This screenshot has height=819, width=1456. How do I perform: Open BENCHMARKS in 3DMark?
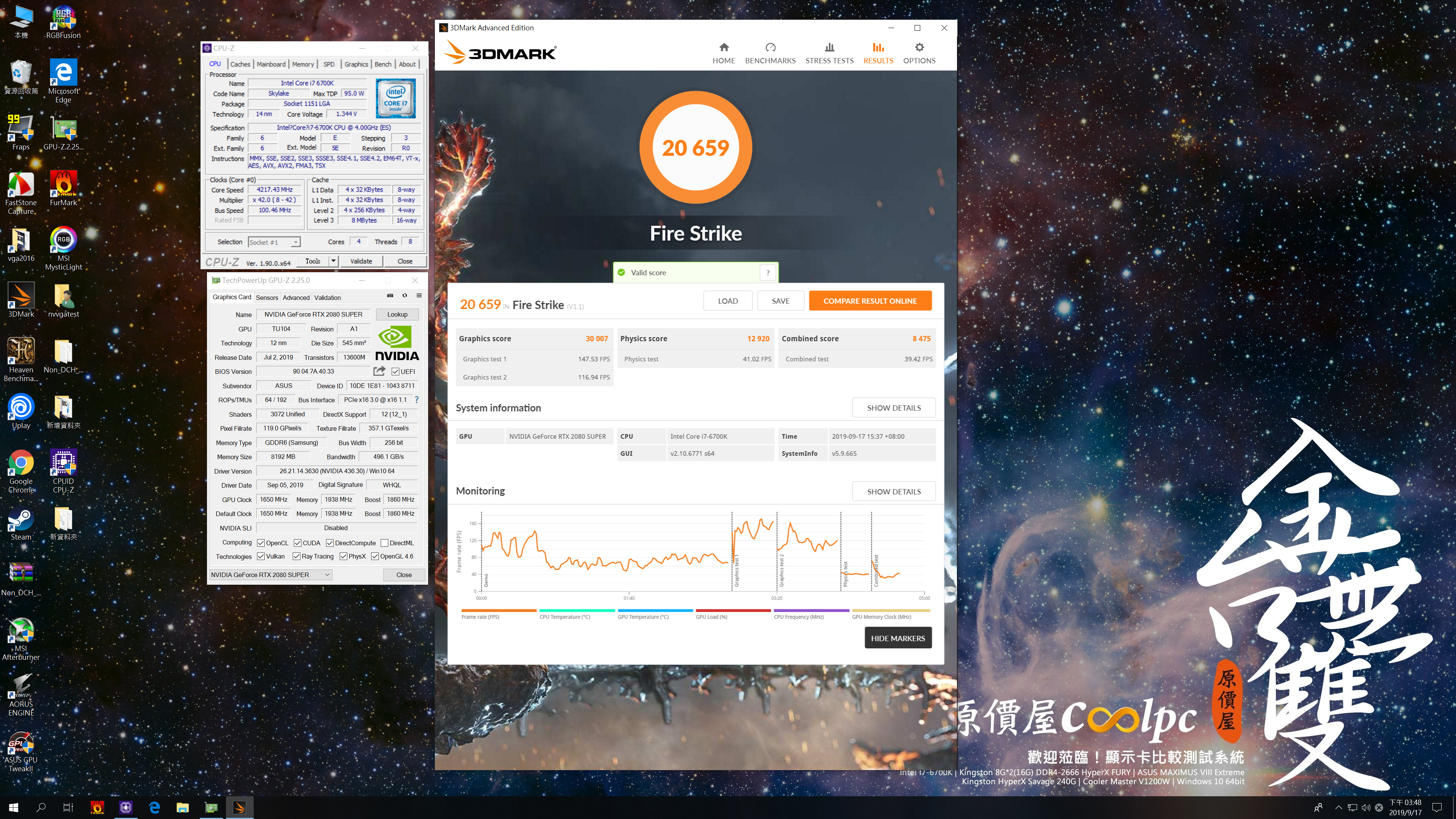coord(770,54)
